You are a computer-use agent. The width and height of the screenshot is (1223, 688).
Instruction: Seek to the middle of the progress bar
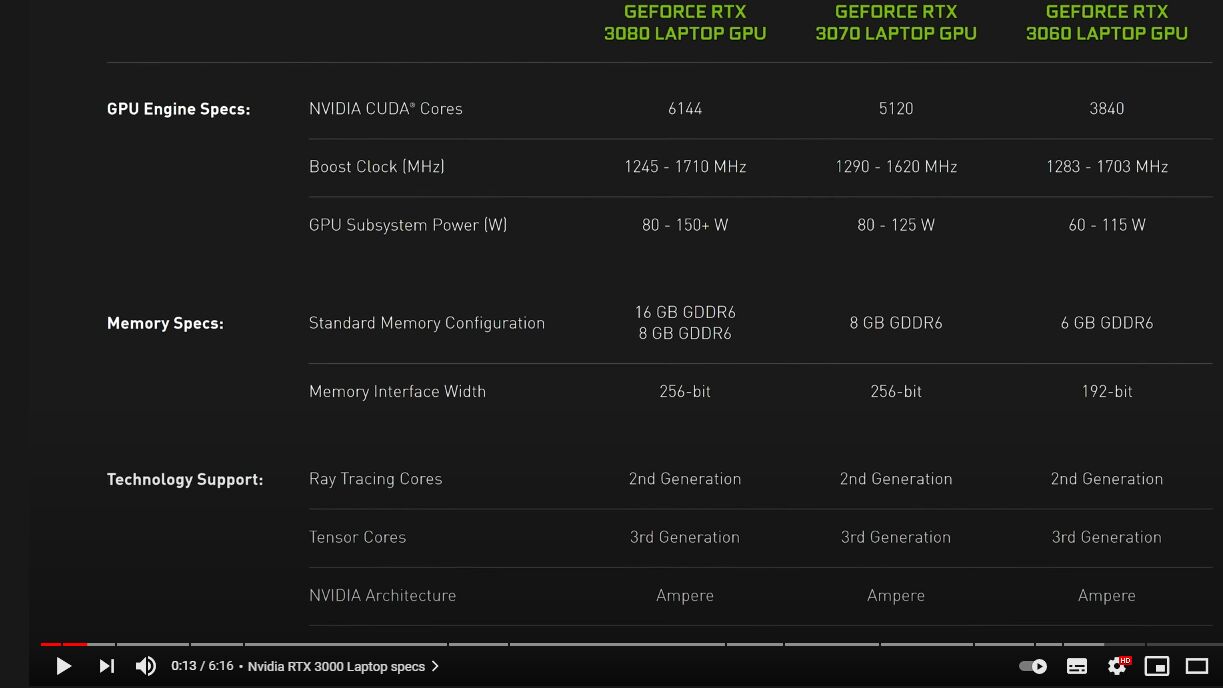(632, 644)
